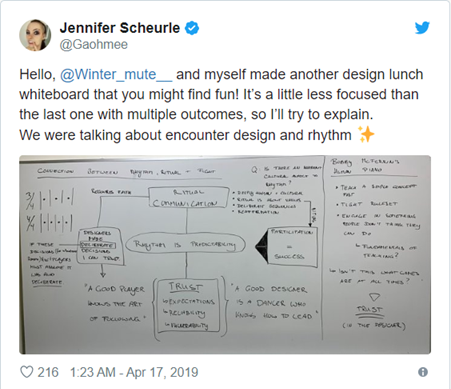Like the tweet with the heart icon
The width and height of the screenshot is (451, 389).
[x=27, y=372]
